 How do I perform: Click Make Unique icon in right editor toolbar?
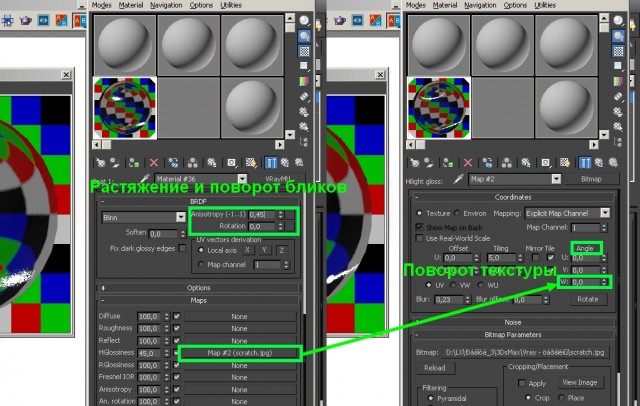coord(507,163)
